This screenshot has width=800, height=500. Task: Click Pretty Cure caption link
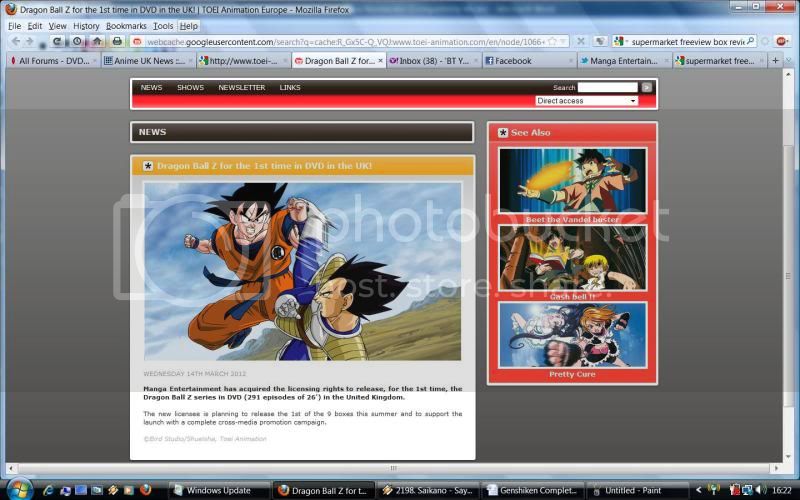click(x=572, y=374)
